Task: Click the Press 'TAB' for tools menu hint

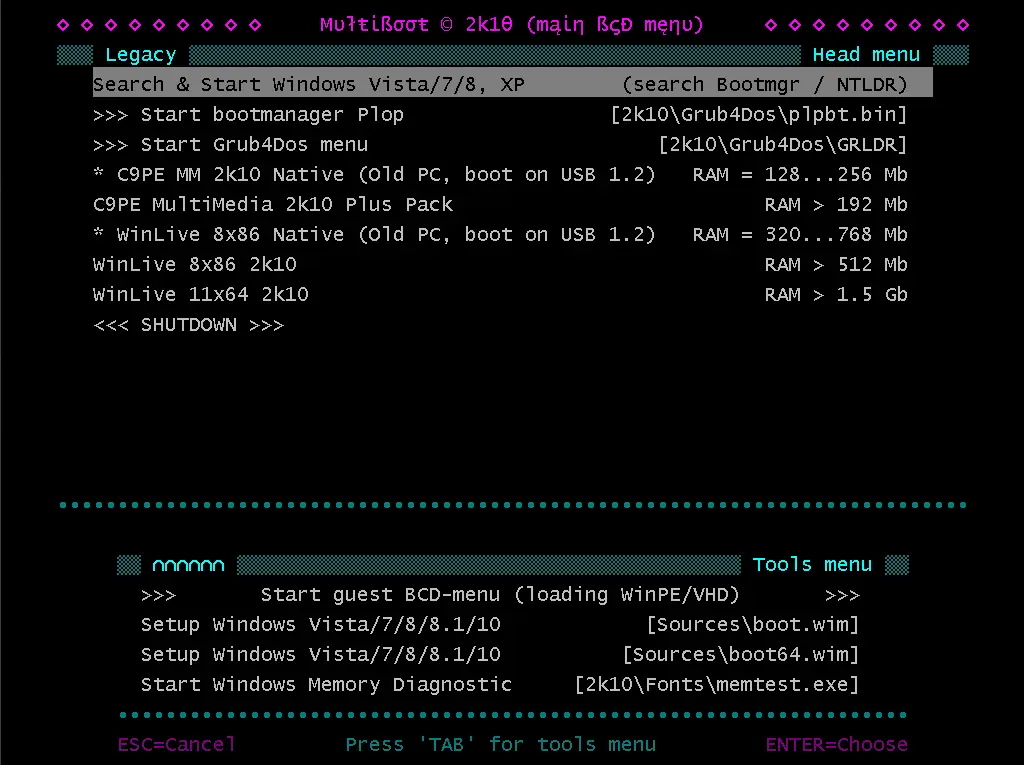Action: [x=500, y=744]
